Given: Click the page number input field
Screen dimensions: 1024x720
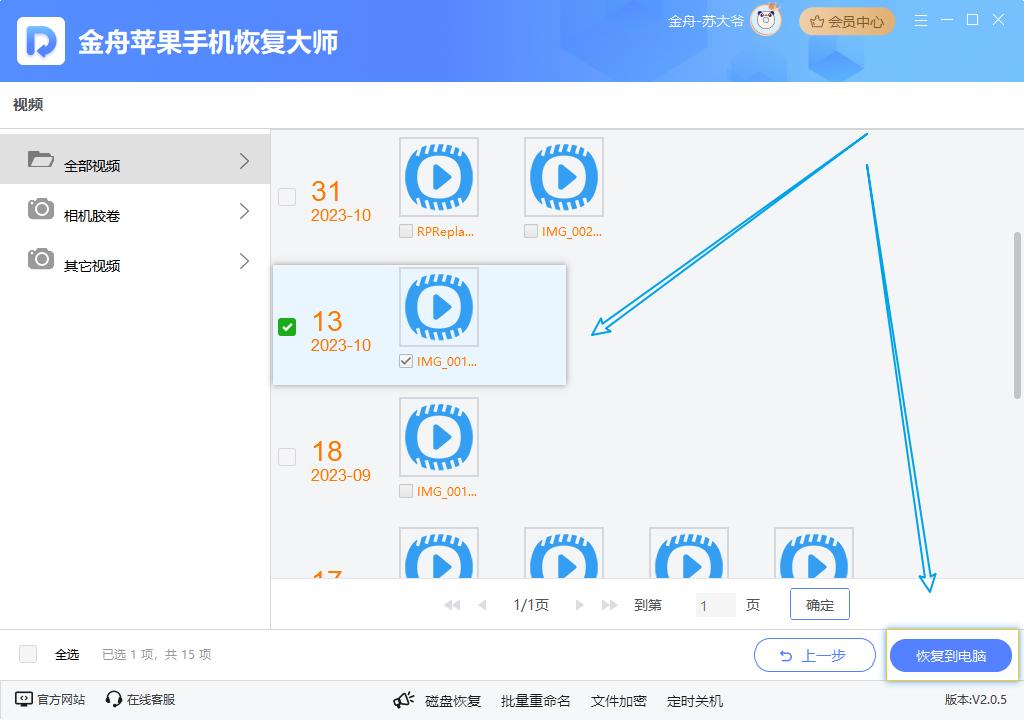Looking at the screenshot, I should click(x=714, y=606).
